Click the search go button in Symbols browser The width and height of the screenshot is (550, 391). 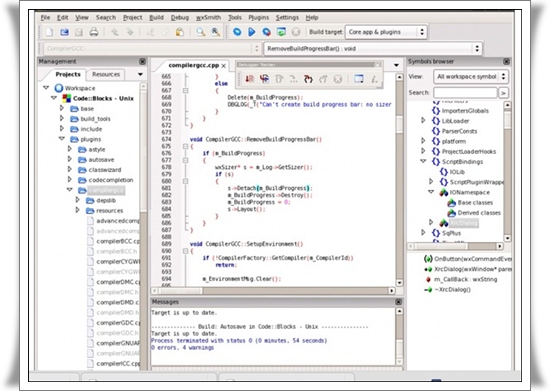(504, 93)
